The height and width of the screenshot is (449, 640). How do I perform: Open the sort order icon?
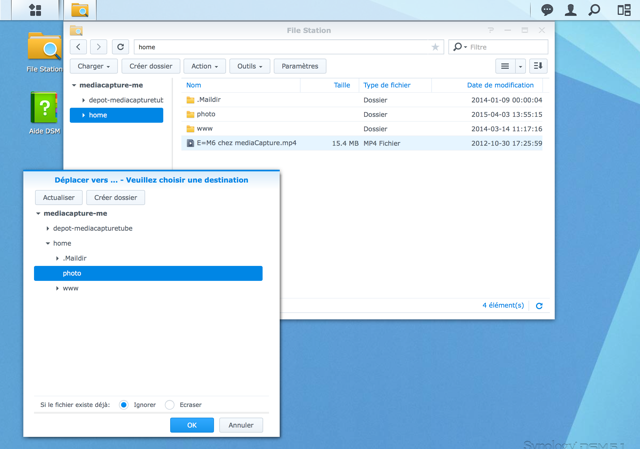(538, 66)
